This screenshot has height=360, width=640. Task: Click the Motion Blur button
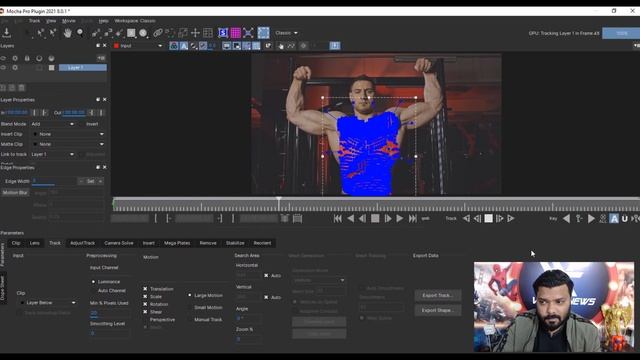(15, 193)
